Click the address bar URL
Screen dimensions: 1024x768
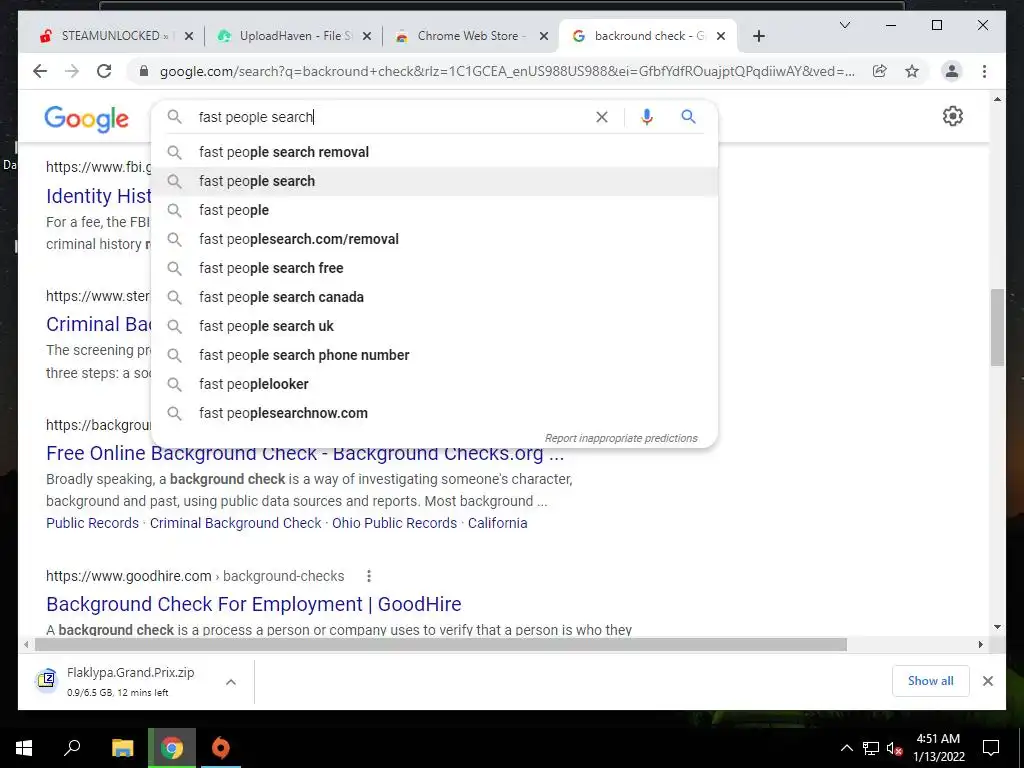[507, 71]
